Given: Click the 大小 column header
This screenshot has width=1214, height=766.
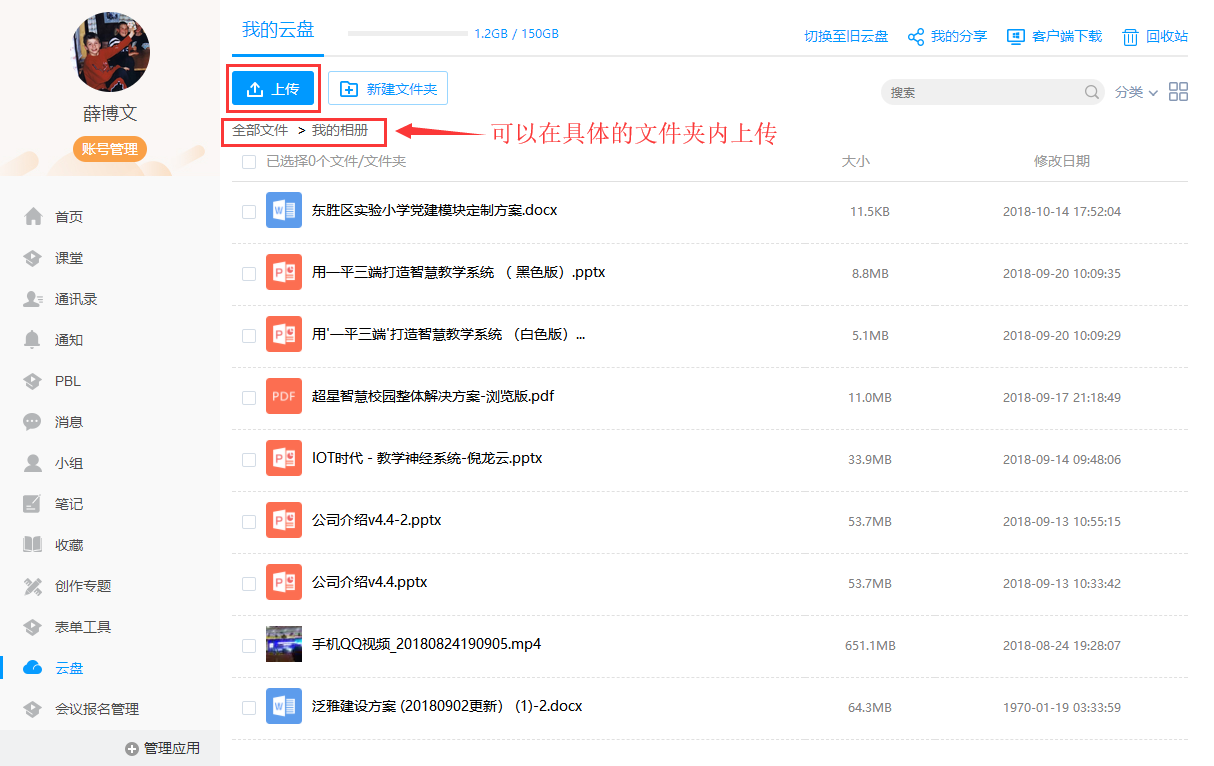Looking at the screenshot, I should (856, 161).
